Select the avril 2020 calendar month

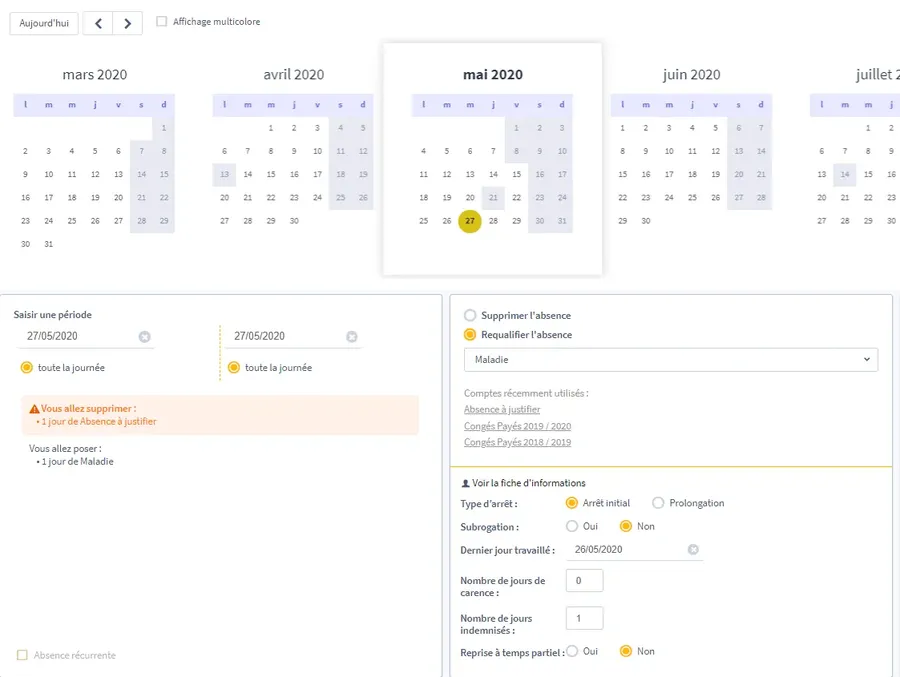click(x=293, y=75)
